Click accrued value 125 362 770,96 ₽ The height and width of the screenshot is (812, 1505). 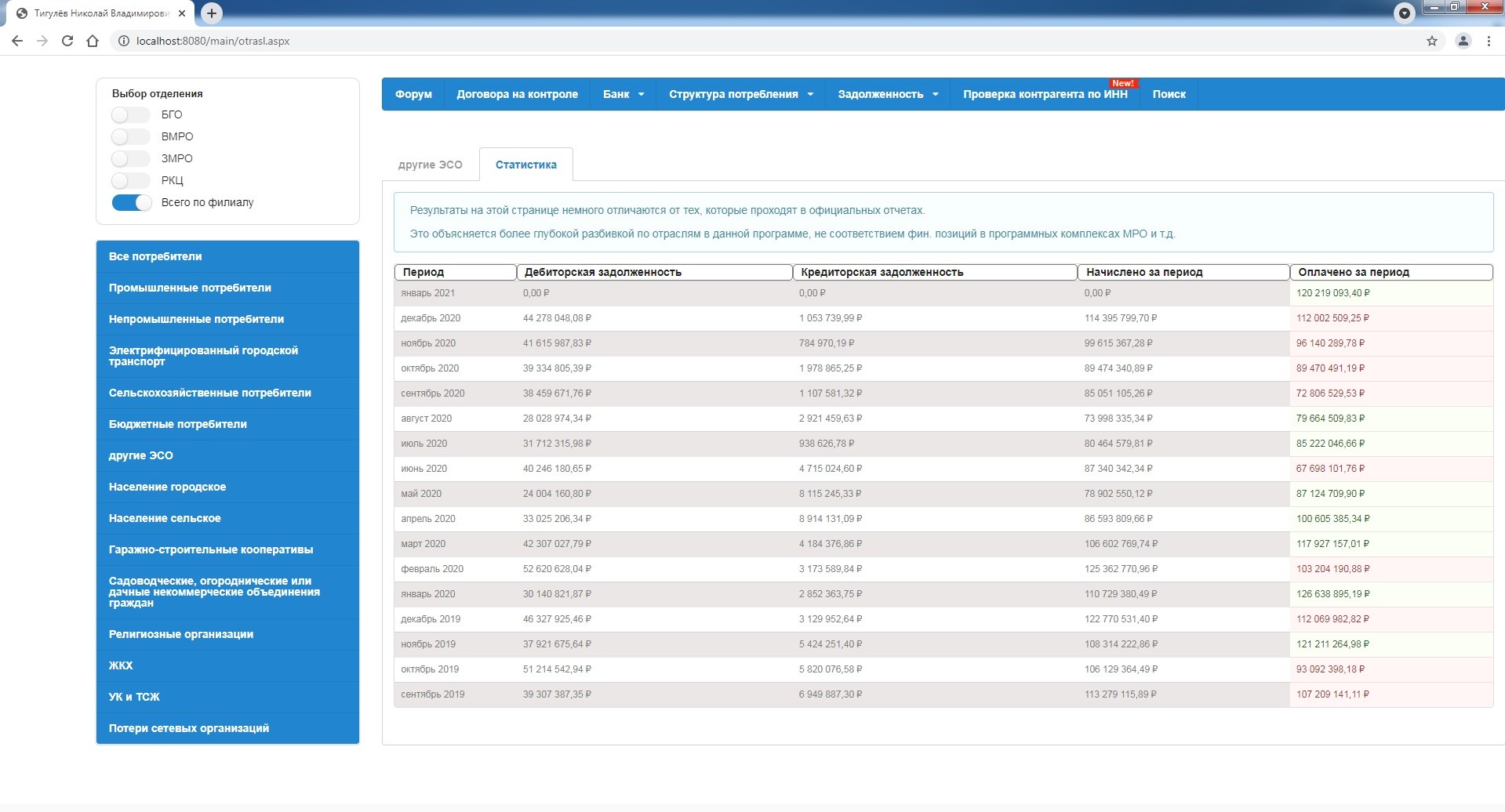[1121, 569]
